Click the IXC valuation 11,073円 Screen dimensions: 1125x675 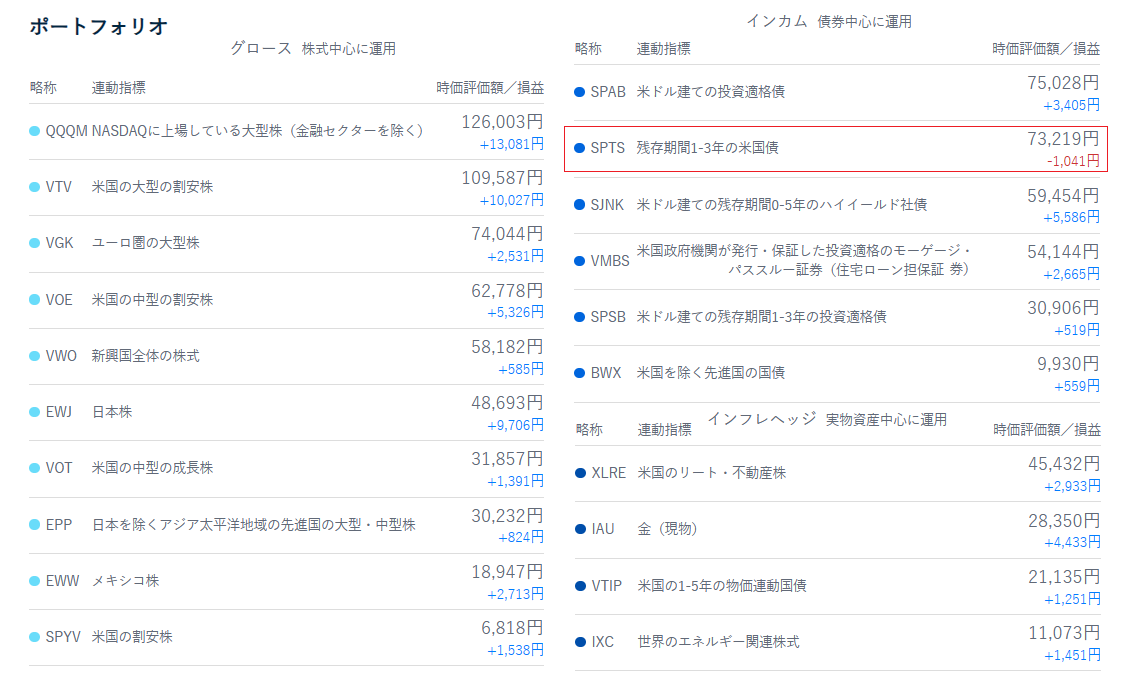[x=1064, y=633]
